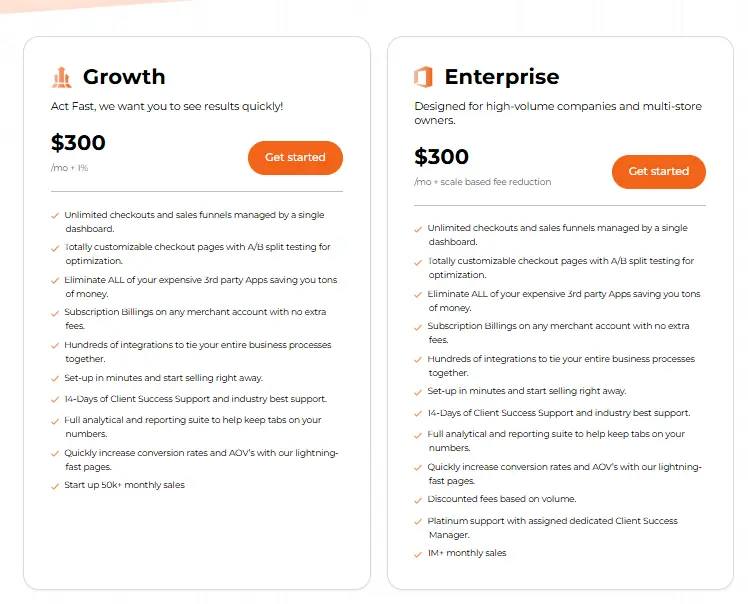
Task: Click '/mo + 1%' pricing note
Action: coord(69,168)
